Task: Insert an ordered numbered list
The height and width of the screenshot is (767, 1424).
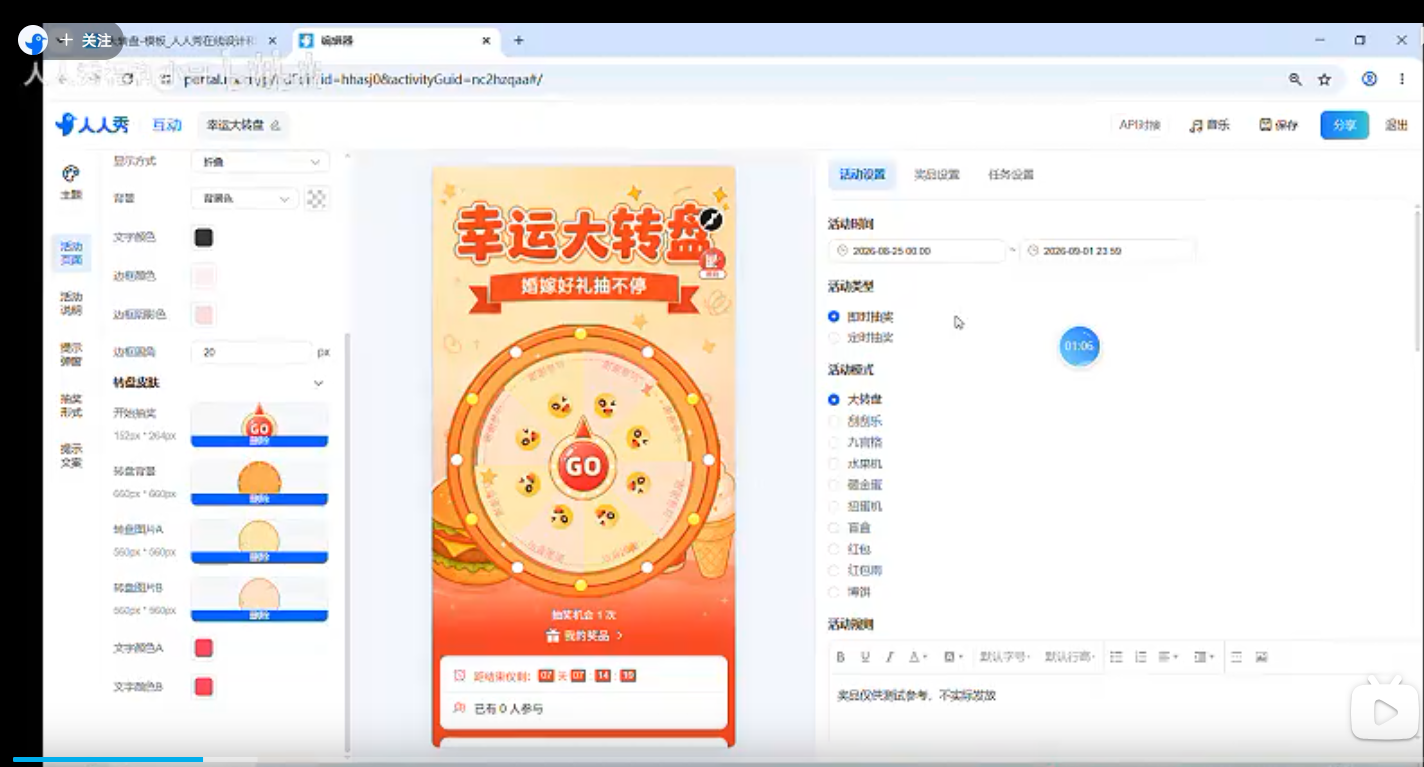Action: pyautogui.click(x=1141, y=657)
